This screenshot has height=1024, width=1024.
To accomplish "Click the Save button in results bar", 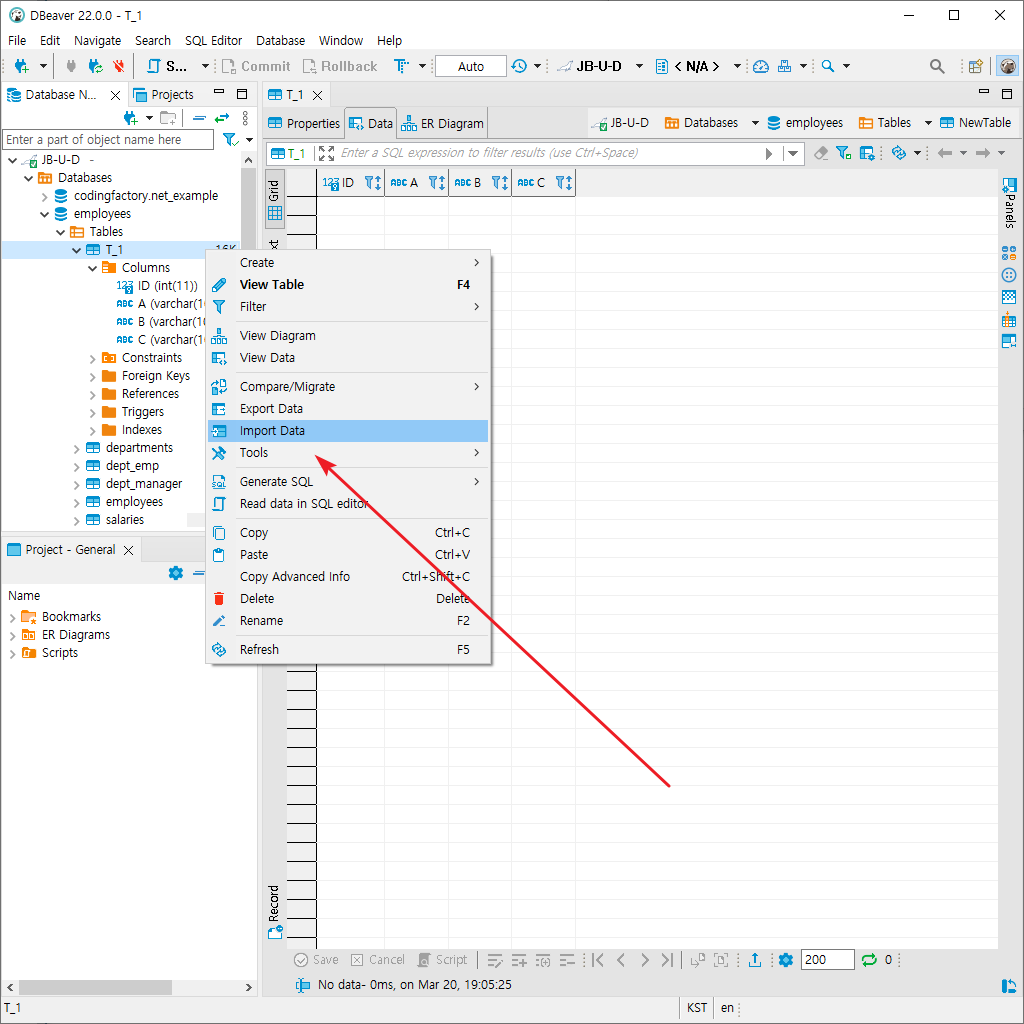I will (x=317, y=959).
